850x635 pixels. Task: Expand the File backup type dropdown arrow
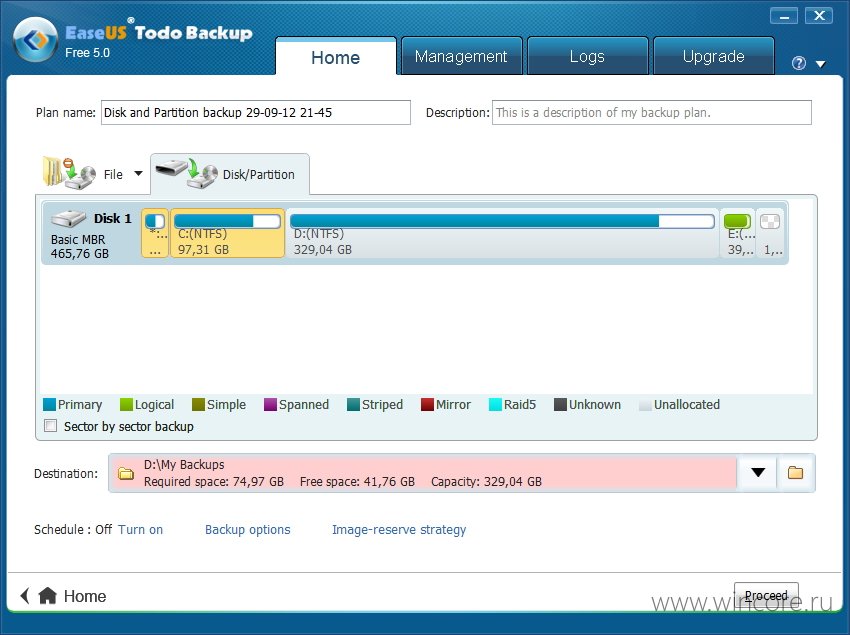point(138,174)
